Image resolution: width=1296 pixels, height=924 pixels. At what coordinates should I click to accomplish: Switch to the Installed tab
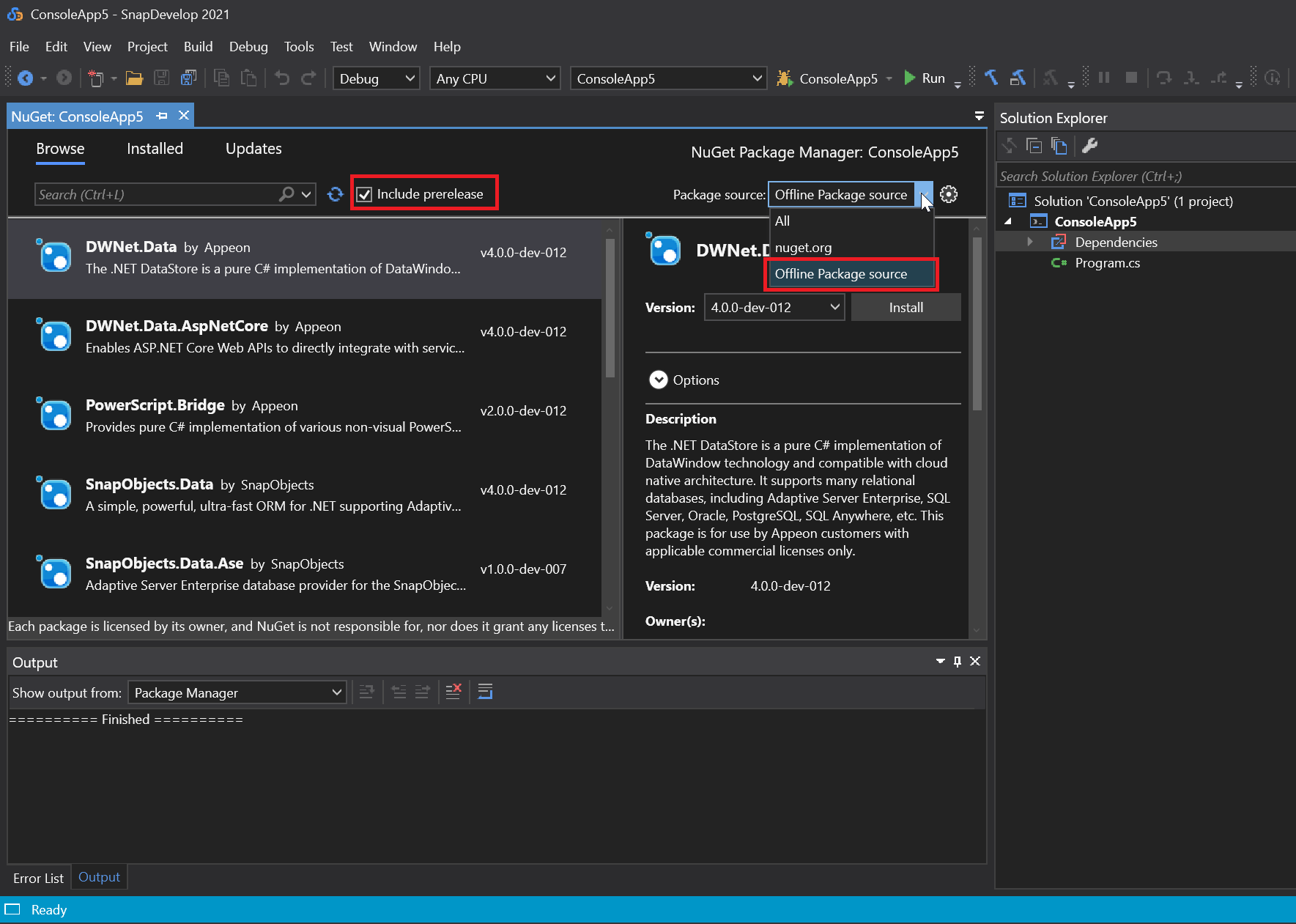click(x=155, y=149)
